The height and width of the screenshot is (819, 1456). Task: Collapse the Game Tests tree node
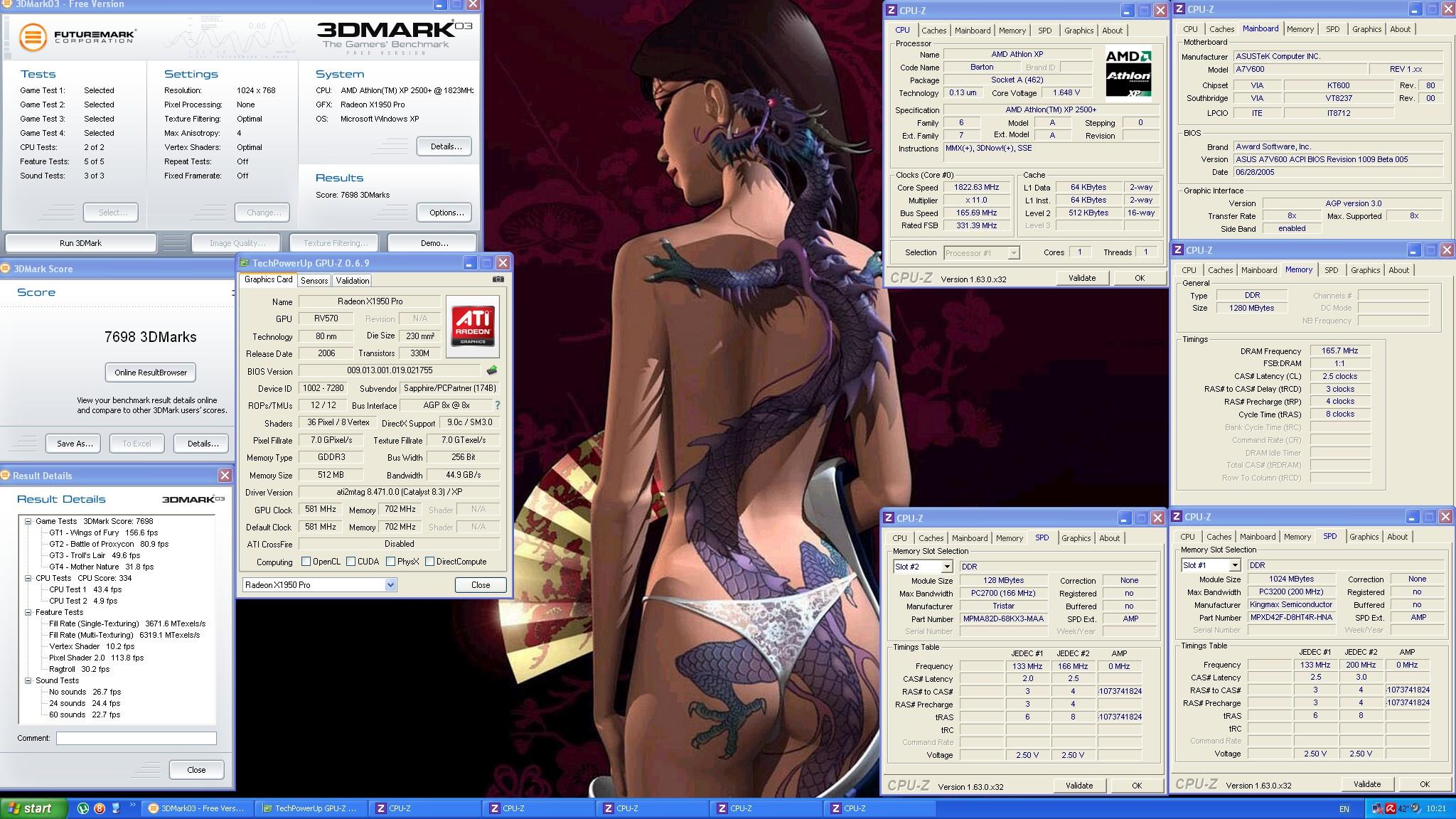click(28, 521)
